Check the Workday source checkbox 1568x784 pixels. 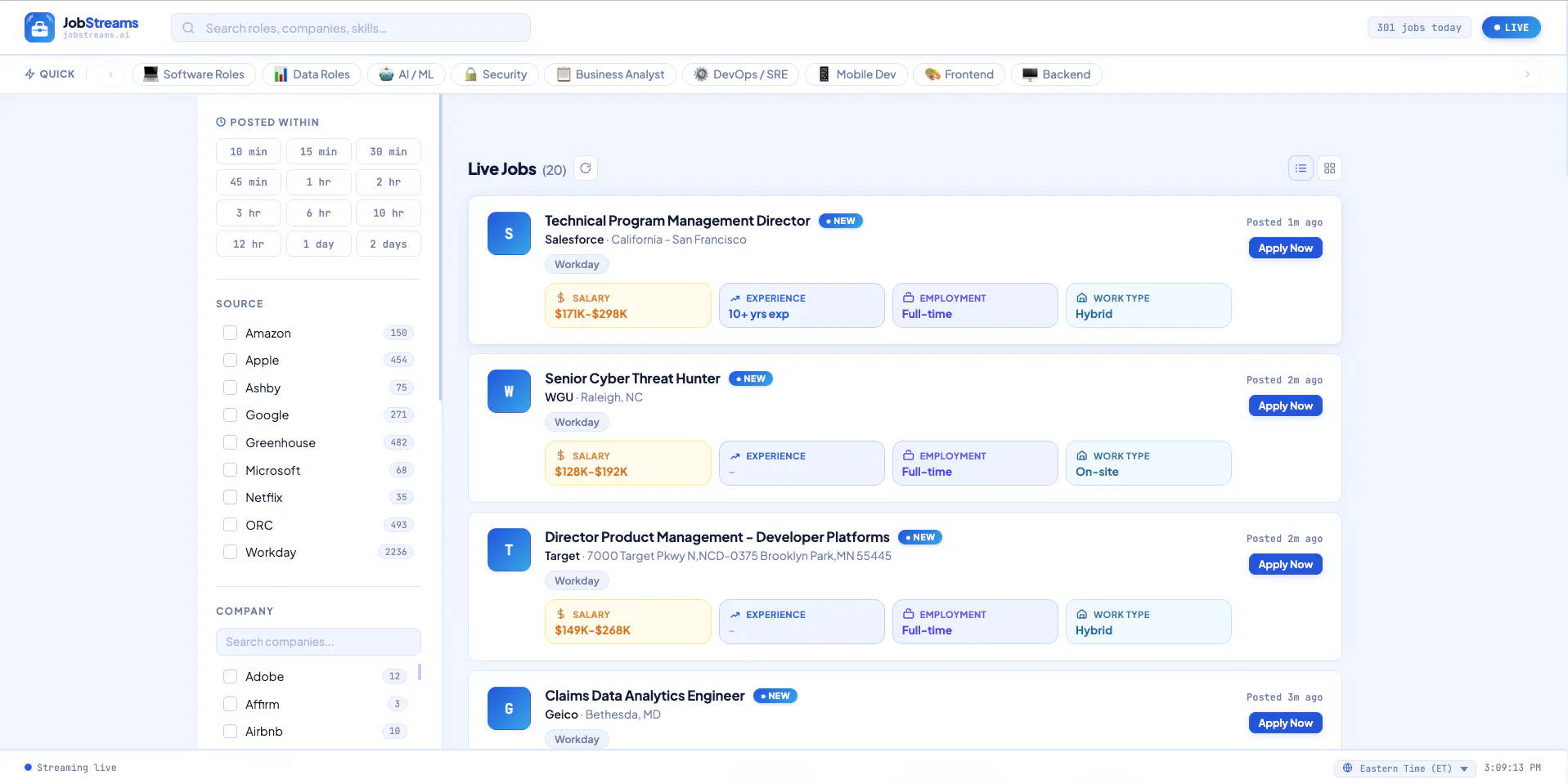pos(231,553)
